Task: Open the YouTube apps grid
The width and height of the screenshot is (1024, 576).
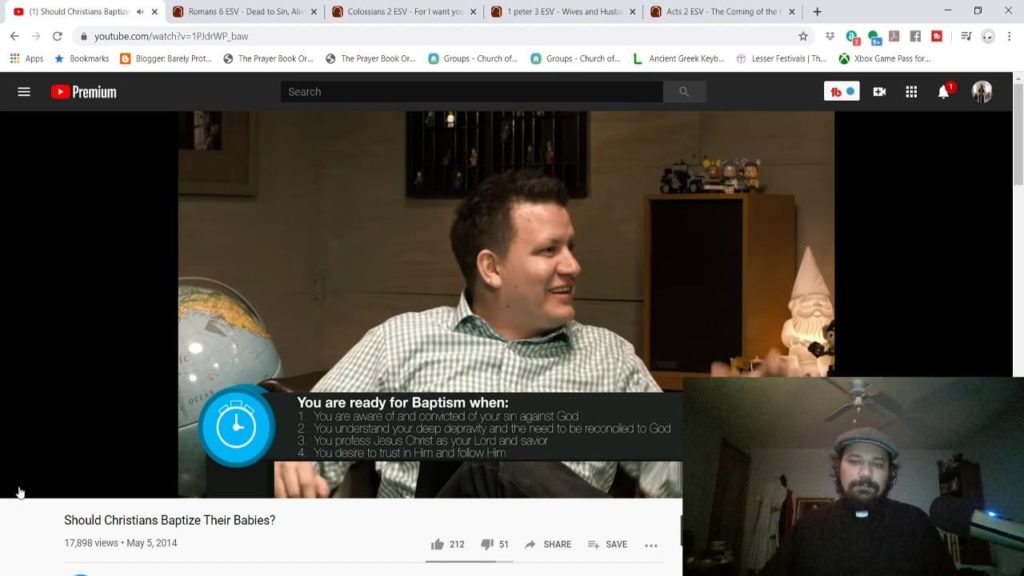Action: pyautogui.click(x=911, y=92)
